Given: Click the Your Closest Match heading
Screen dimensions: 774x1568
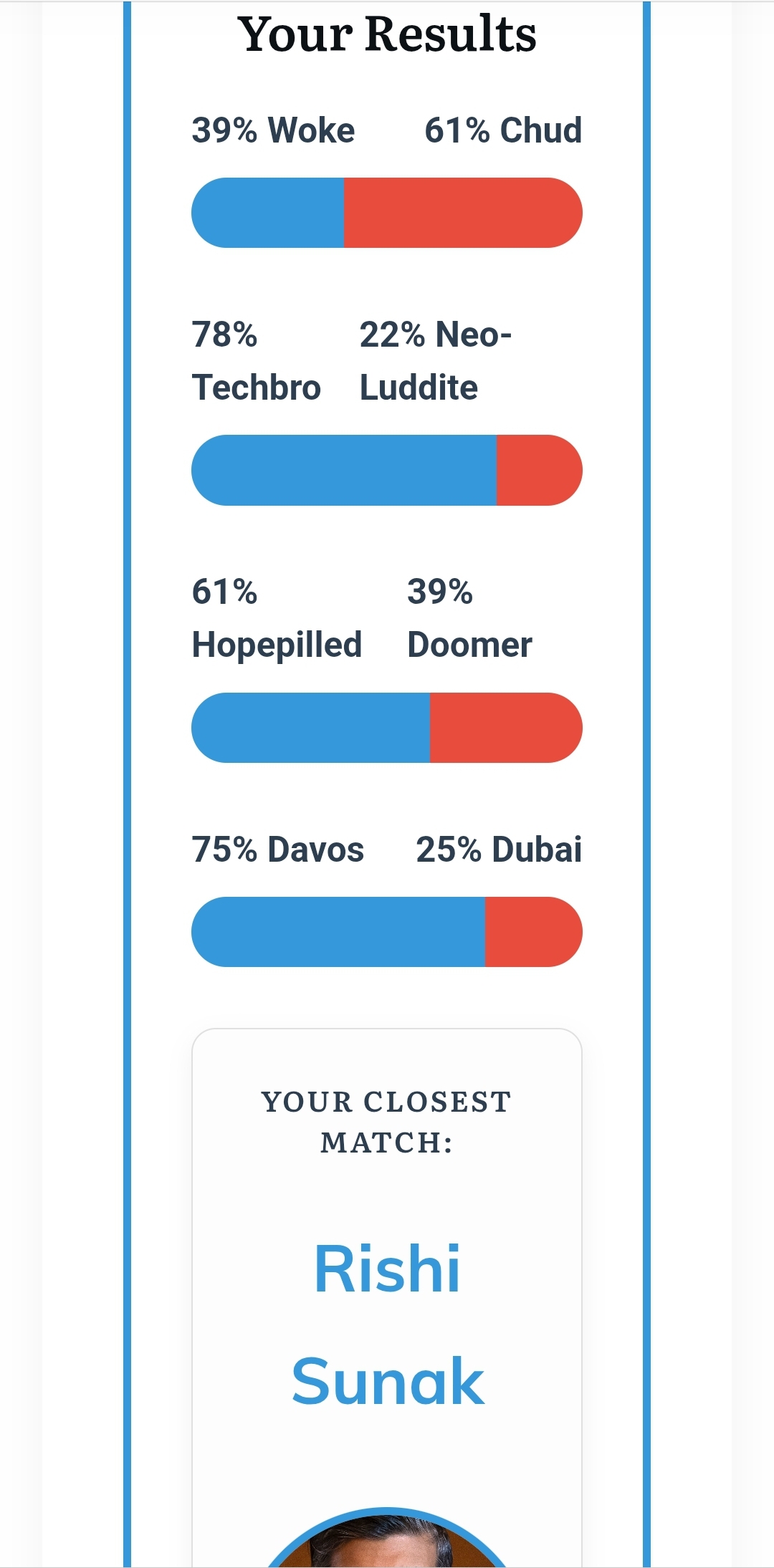Looking at the screenshot, I should (387, 1122).
